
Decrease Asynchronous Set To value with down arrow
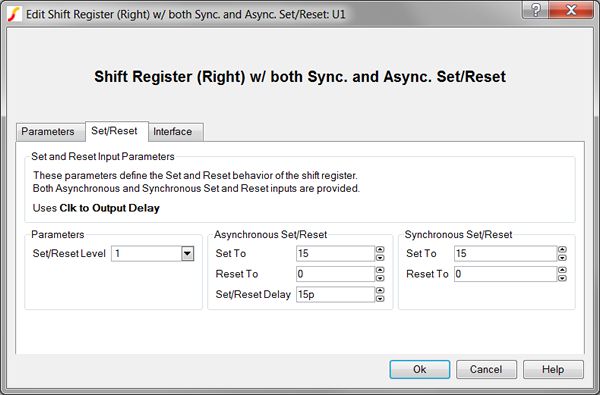380,258
